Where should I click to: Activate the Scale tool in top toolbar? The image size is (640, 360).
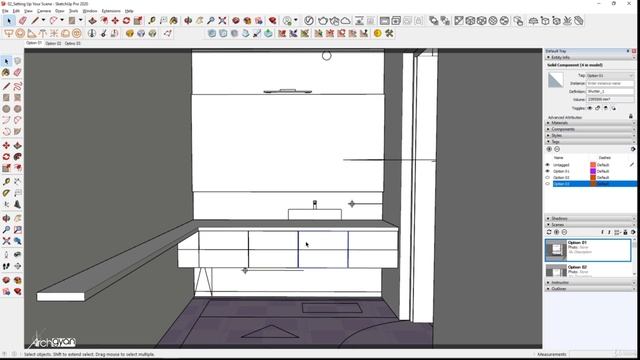click(x=138, y=20)
